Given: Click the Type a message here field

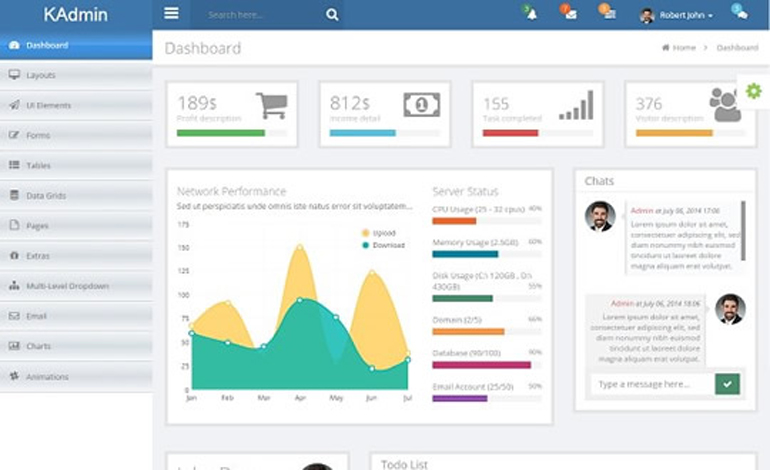Looking at the screenshot, I should coord(653,384).
